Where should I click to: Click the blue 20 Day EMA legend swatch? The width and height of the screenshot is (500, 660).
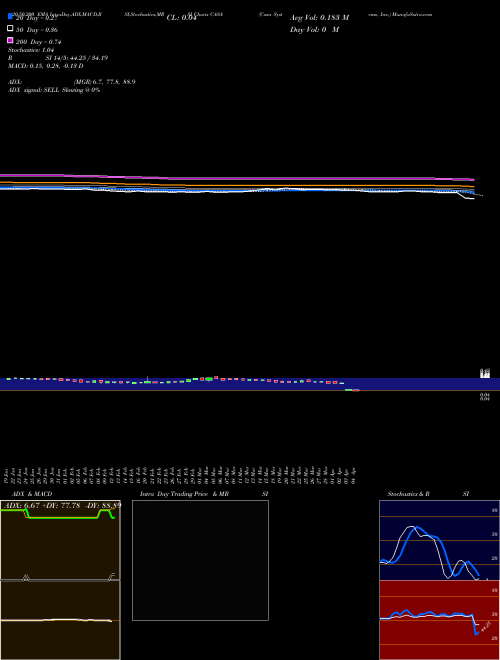[x=10, y=17]
